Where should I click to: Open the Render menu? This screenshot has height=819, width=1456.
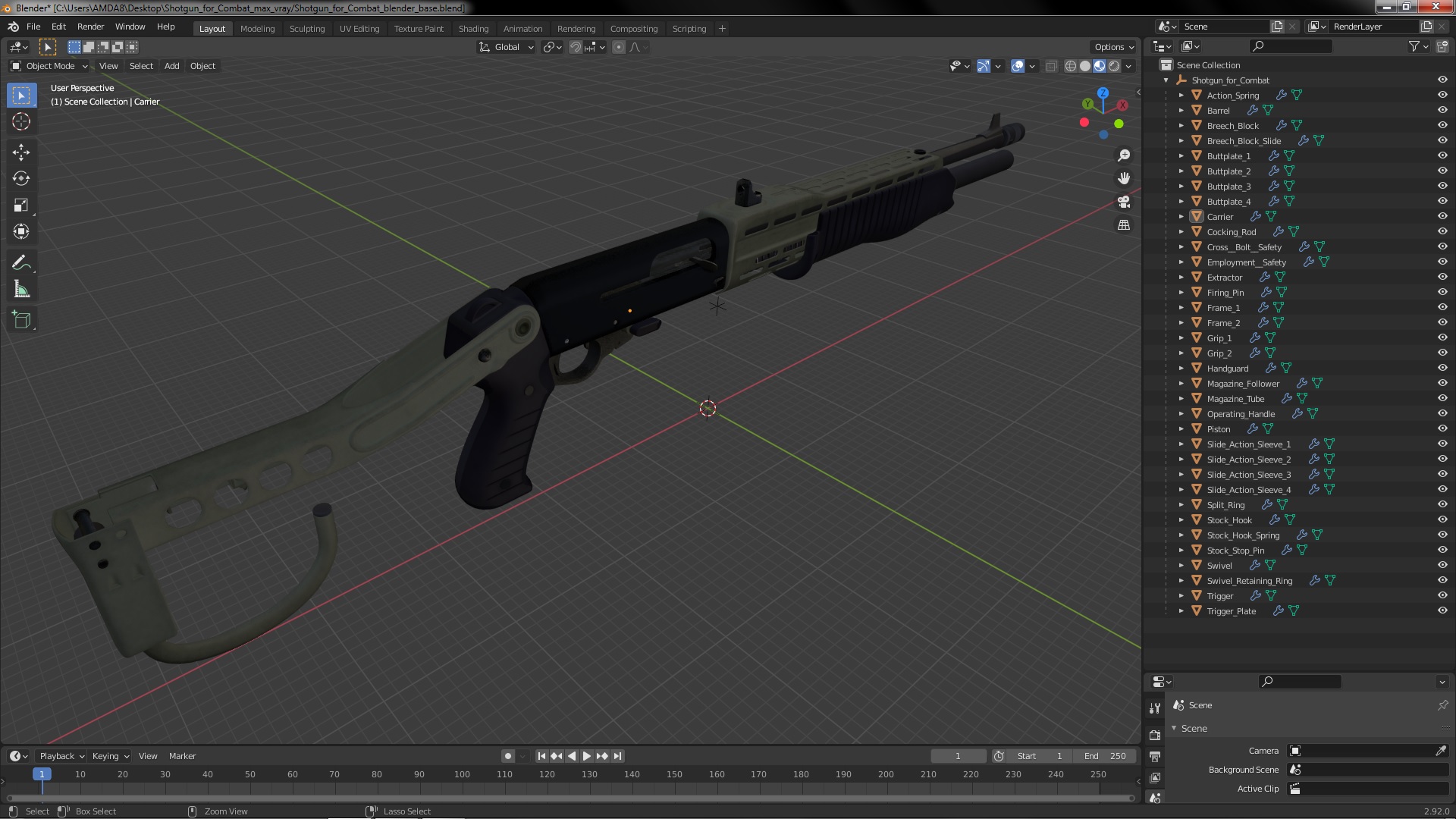pyautogui.click(x=90, y=27)
